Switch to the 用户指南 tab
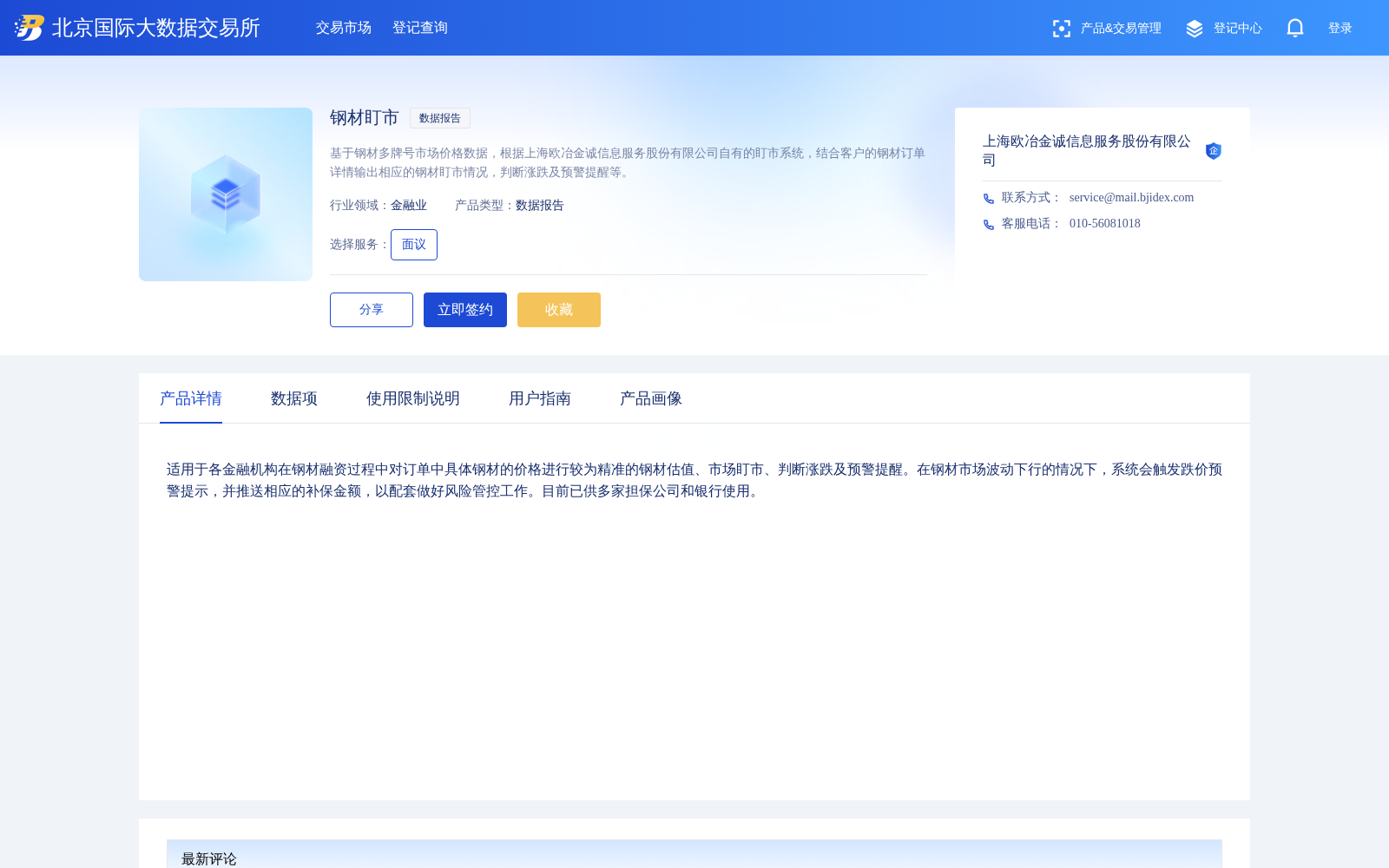1389x868 pixels. pyautogui.click(x=540, y=398)
